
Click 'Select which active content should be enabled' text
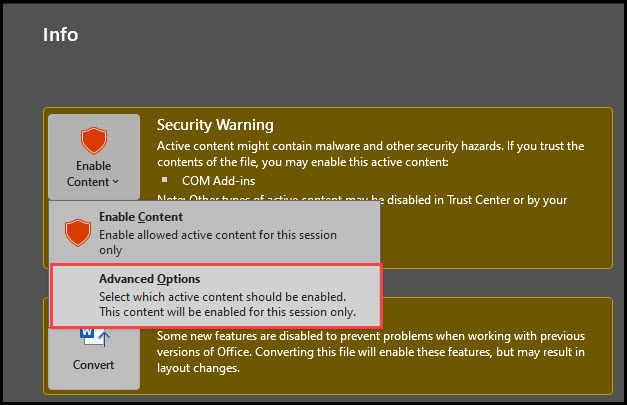click(223, 297)
